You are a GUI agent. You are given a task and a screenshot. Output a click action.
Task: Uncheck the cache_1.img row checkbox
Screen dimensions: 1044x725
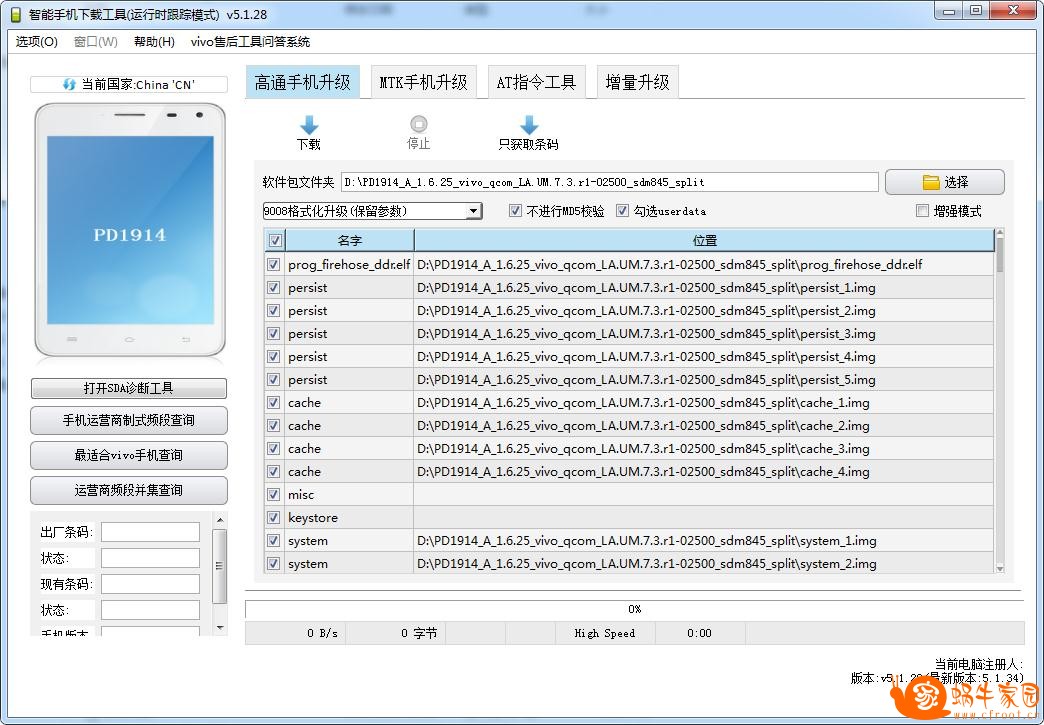click(x=273, y=402)
